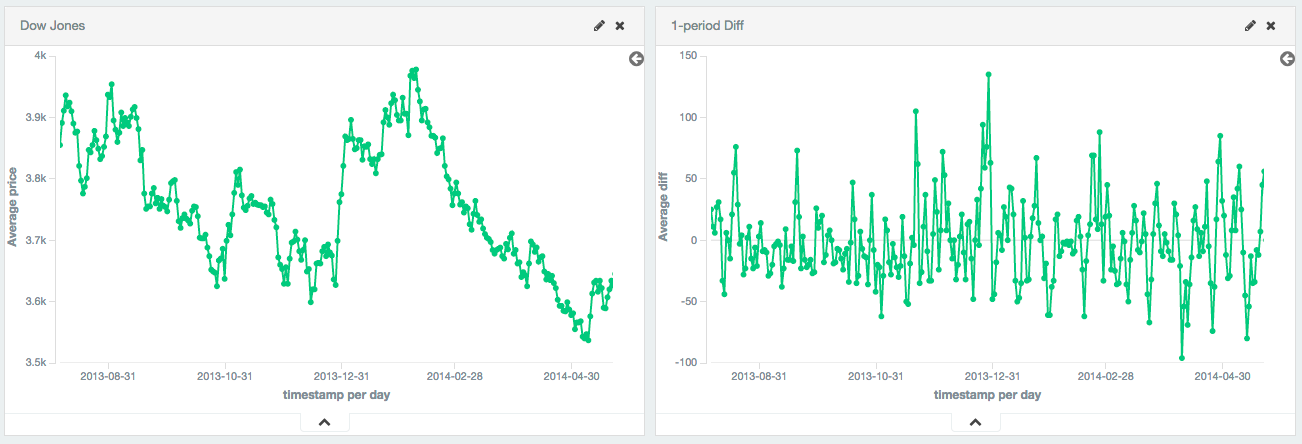Remove the Dow Jones panel
This screenshot has width=1302, height=444.
[620, 25]
